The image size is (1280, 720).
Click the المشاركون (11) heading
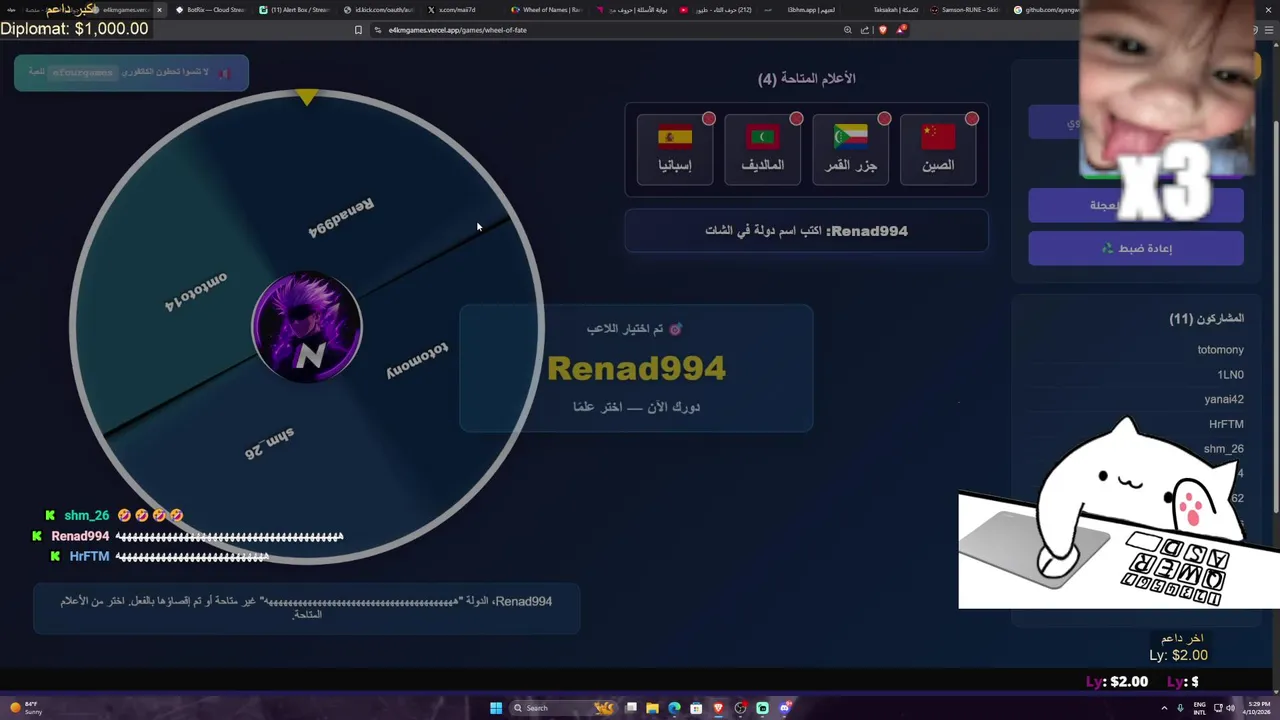click(1207, 318)
